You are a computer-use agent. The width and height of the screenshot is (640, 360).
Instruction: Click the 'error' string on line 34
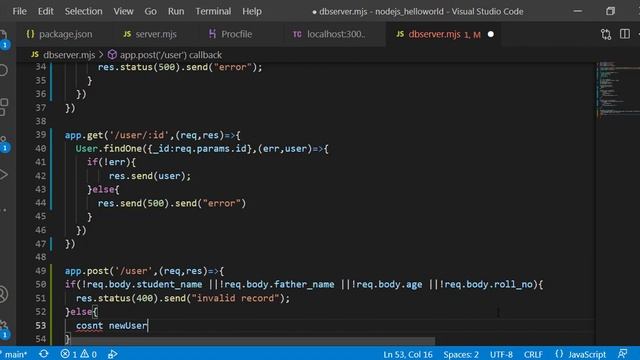(233, 67)
